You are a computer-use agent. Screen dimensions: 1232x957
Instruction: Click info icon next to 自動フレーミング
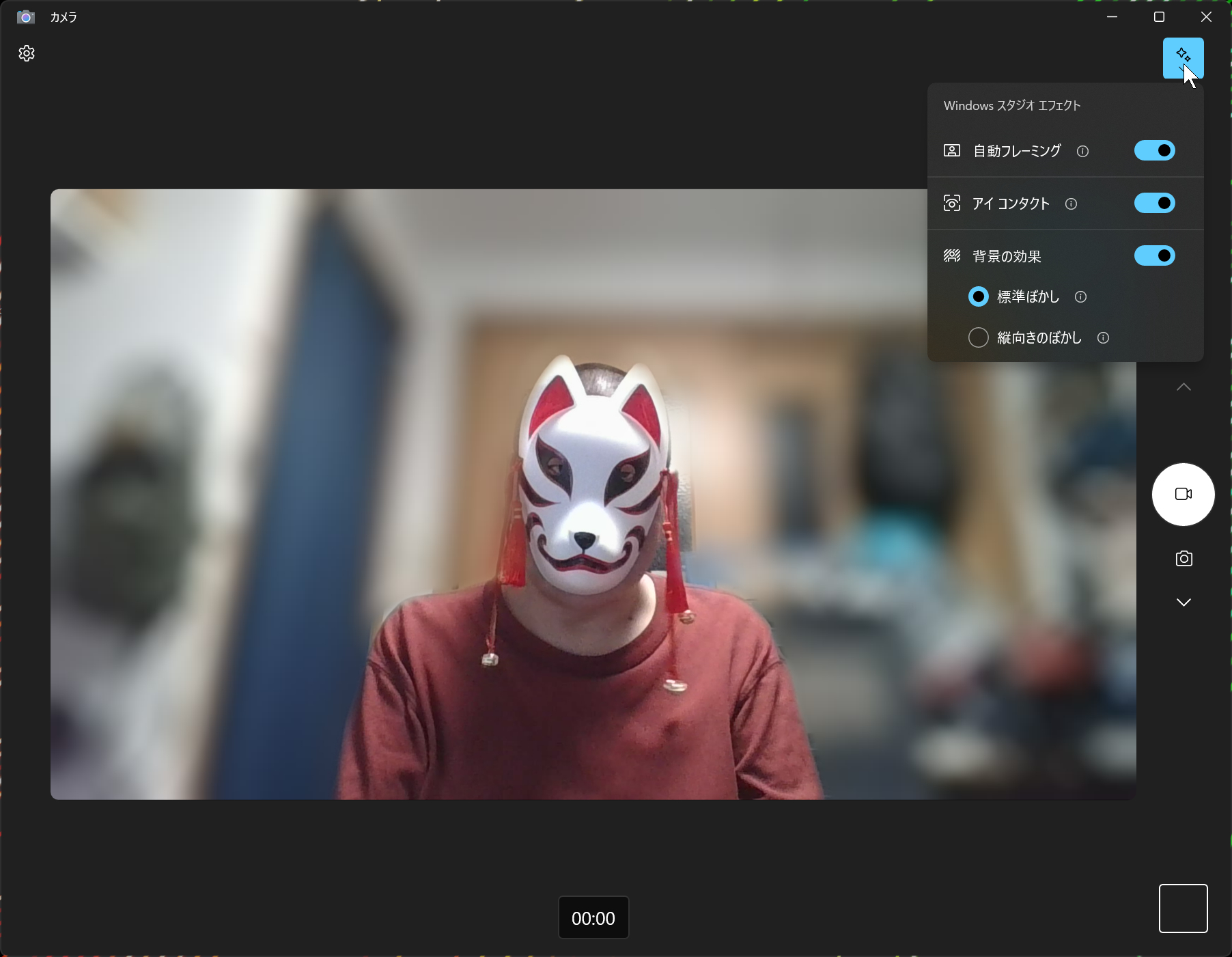click(1082, 151)
